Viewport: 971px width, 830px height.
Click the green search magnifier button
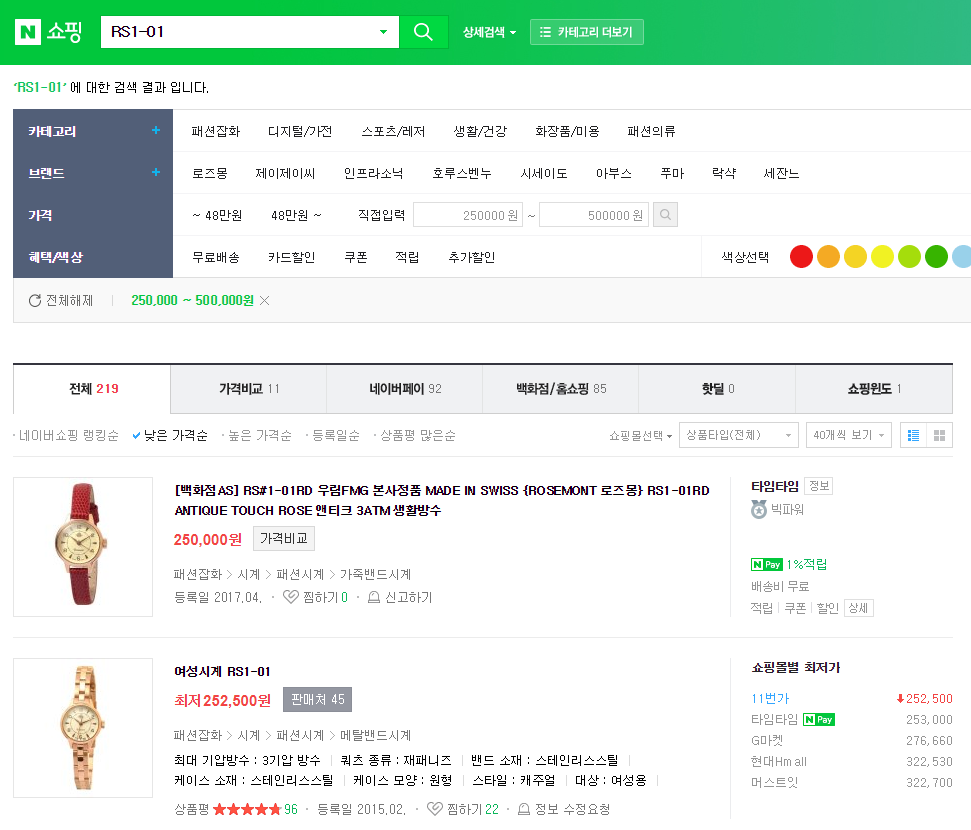[424, 32]
